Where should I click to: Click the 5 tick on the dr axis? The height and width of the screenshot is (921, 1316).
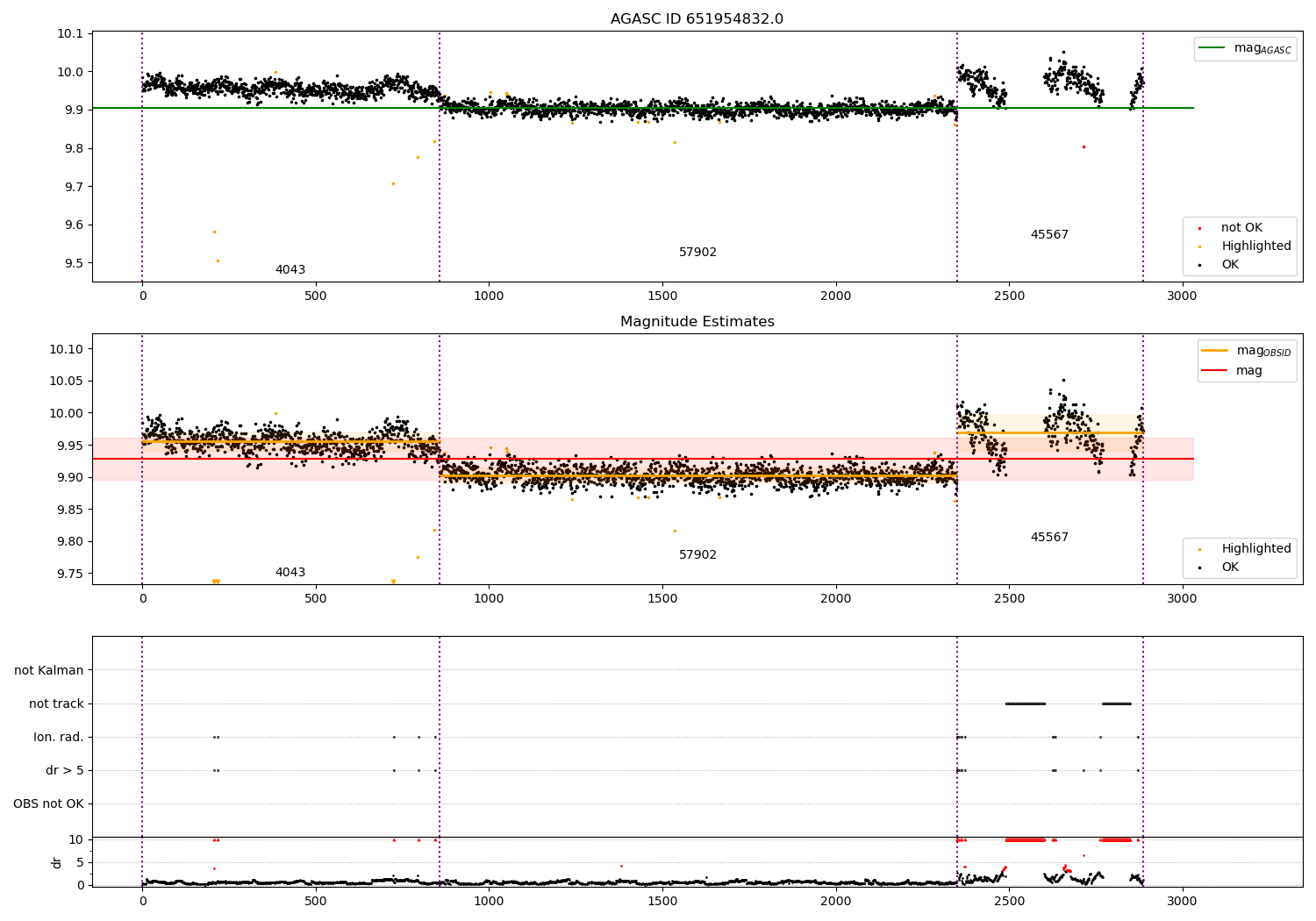(80, 862)
